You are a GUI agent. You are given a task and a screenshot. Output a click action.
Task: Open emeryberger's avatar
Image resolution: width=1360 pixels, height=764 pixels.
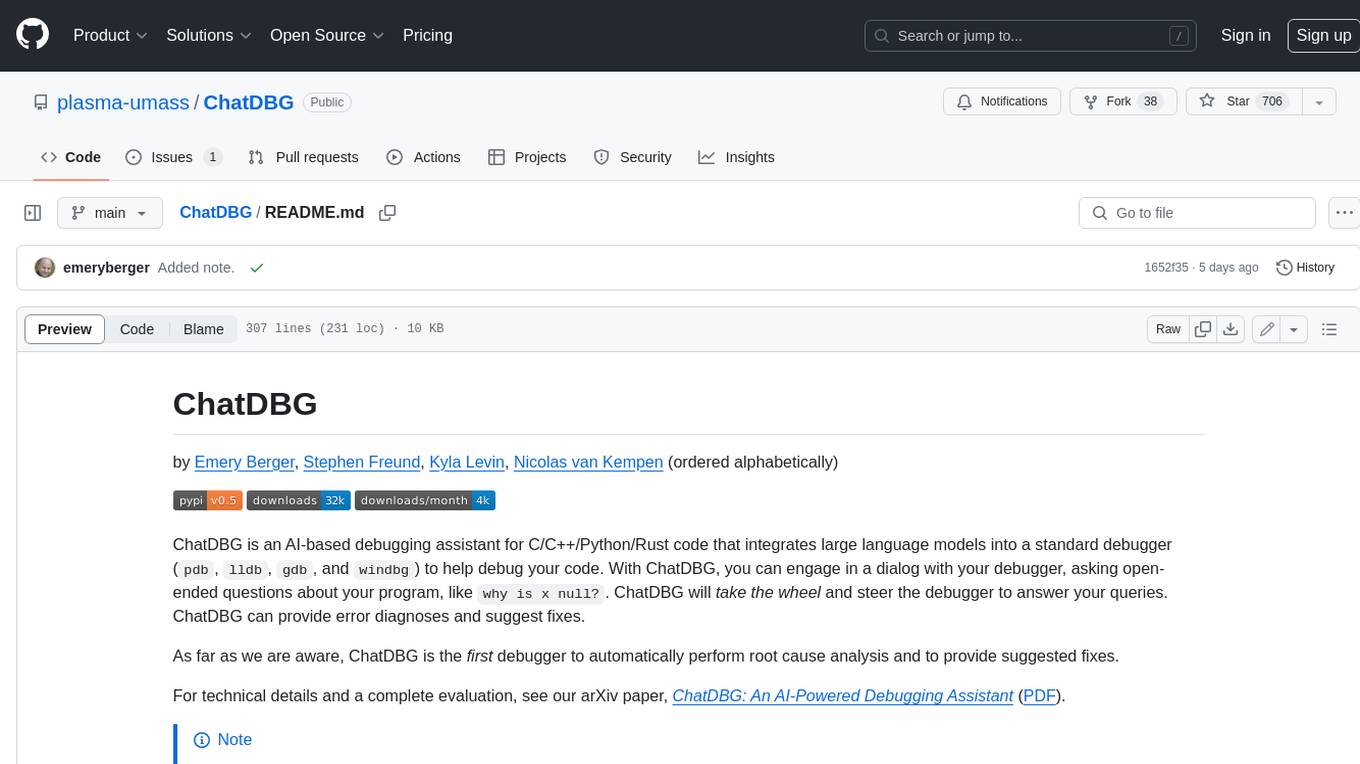click(45, 268)
